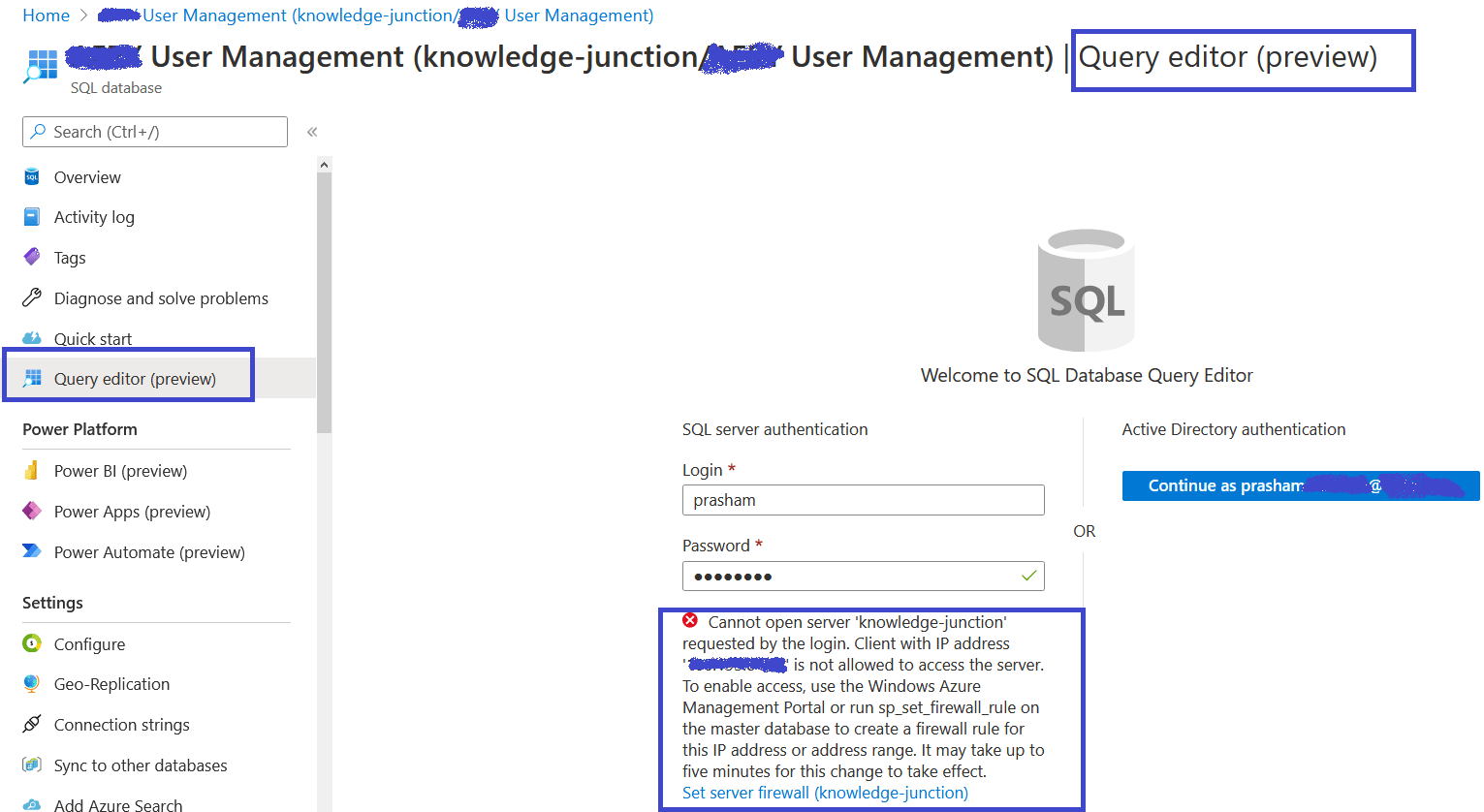1484x812 pixels.
Task: Click the Add Azure Search icon
Action: tap(32, 804)
